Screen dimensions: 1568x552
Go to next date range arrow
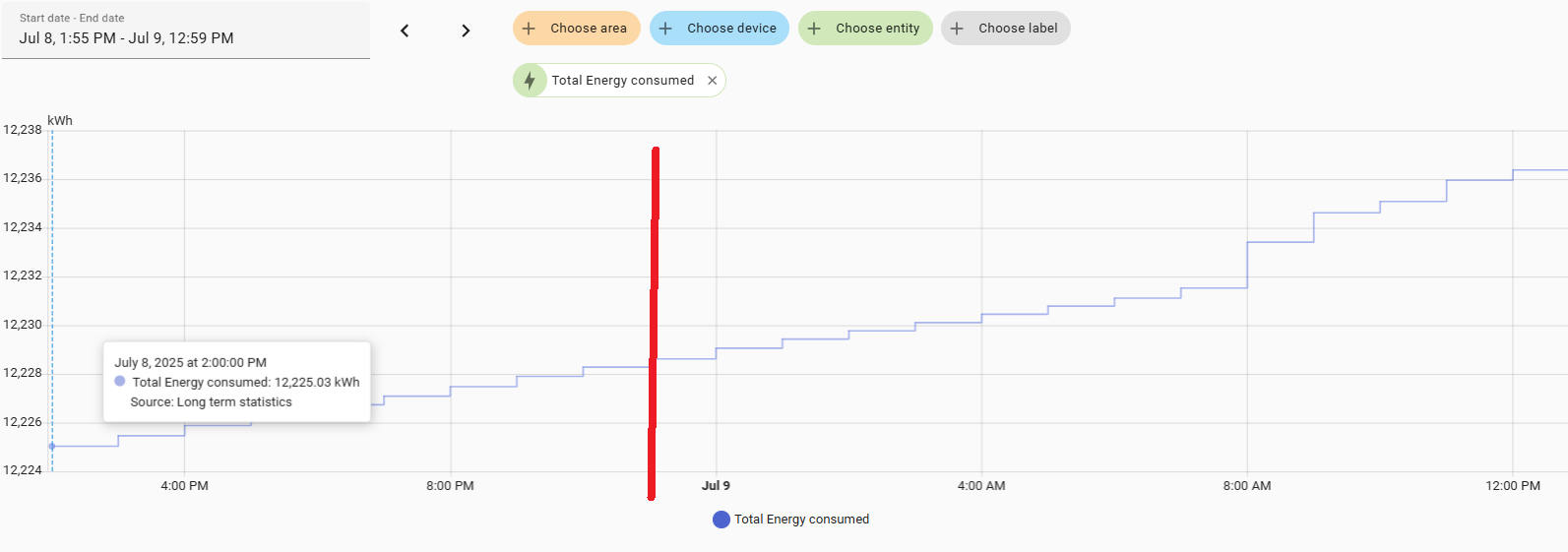466,31
